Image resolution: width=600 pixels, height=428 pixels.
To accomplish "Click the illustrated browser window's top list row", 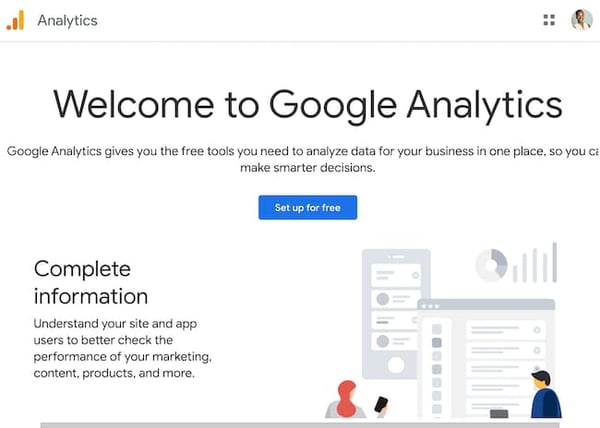I will 505,328.
